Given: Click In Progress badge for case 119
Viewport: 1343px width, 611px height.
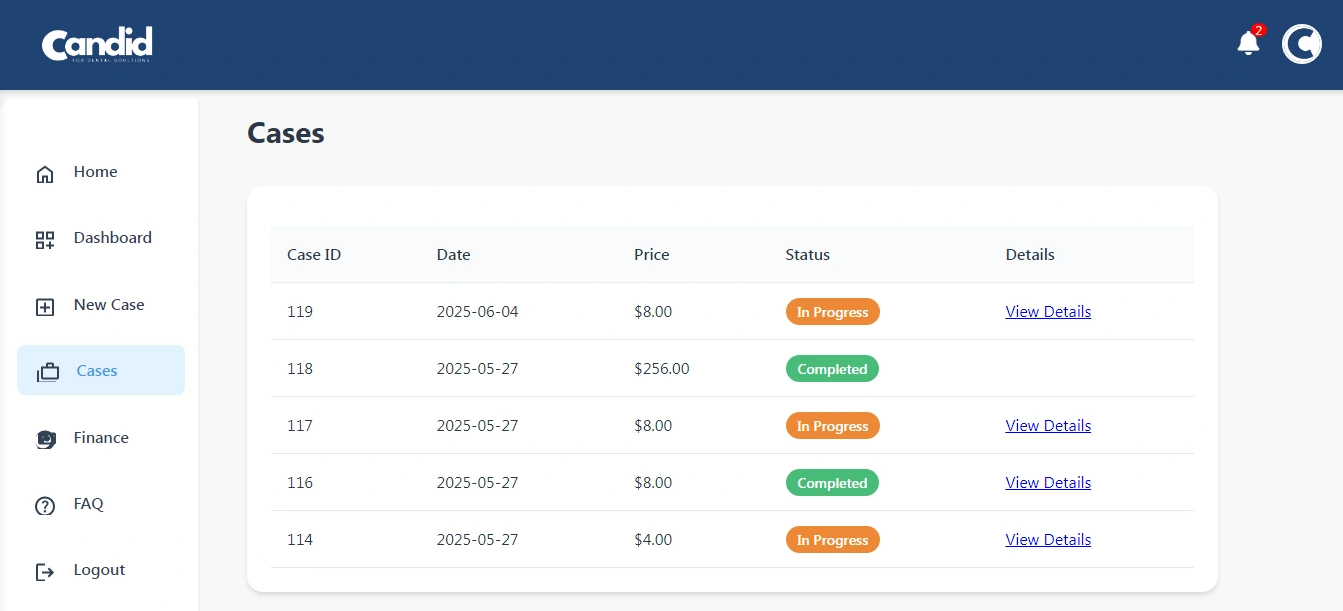Looking at the screenshot, I should 832,312.
